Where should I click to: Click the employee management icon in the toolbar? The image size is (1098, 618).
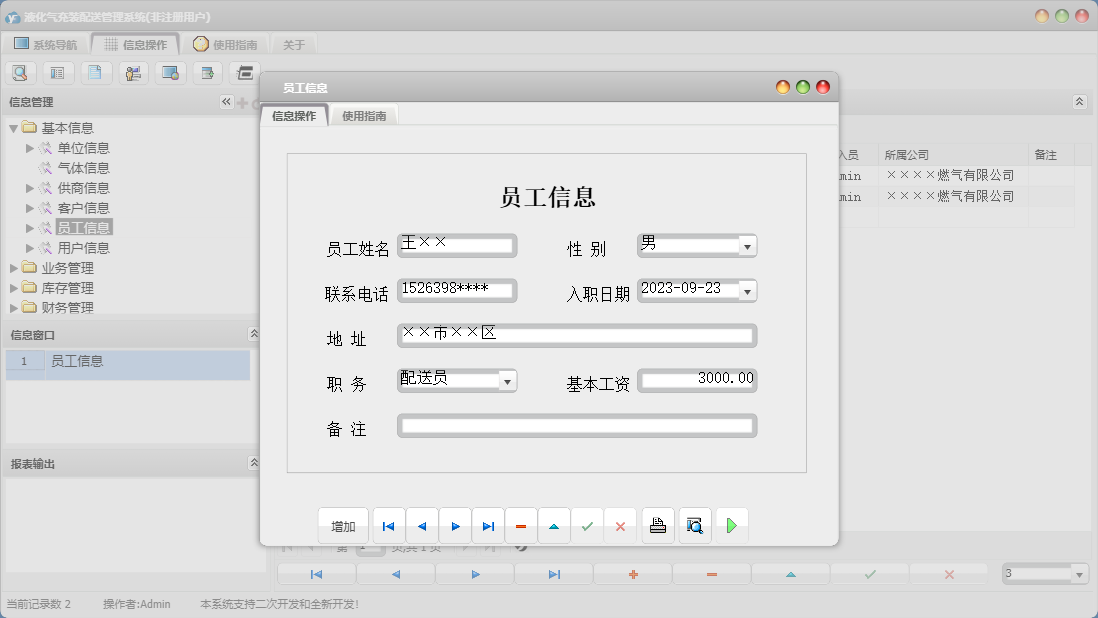click(x=133, y=72)
